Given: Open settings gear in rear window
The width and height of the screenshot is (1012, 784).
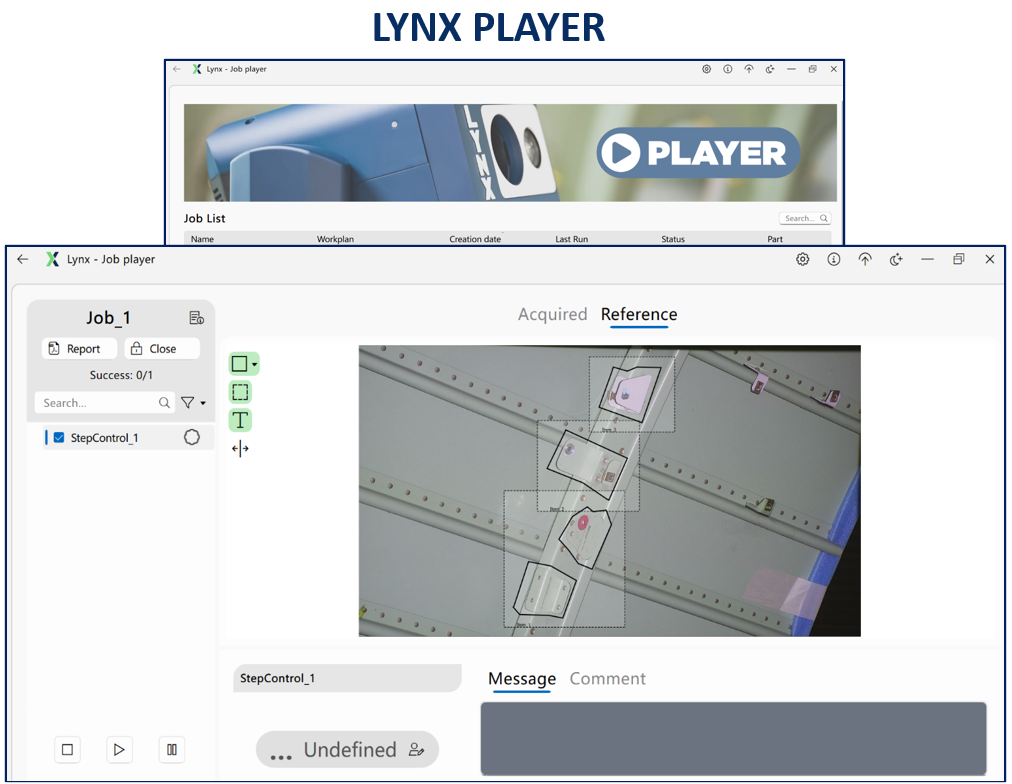Looking at the screenshot, I should point(707,69).
